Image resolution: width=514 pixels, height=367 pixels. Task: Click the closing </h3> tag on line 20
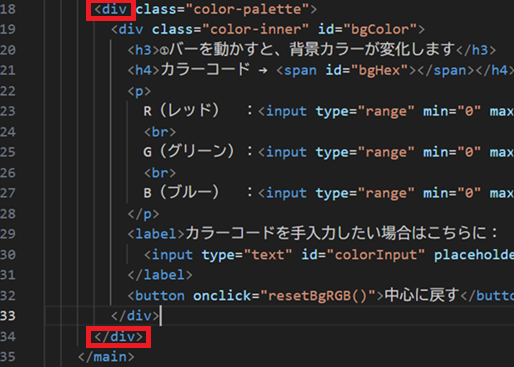[476, 50]
